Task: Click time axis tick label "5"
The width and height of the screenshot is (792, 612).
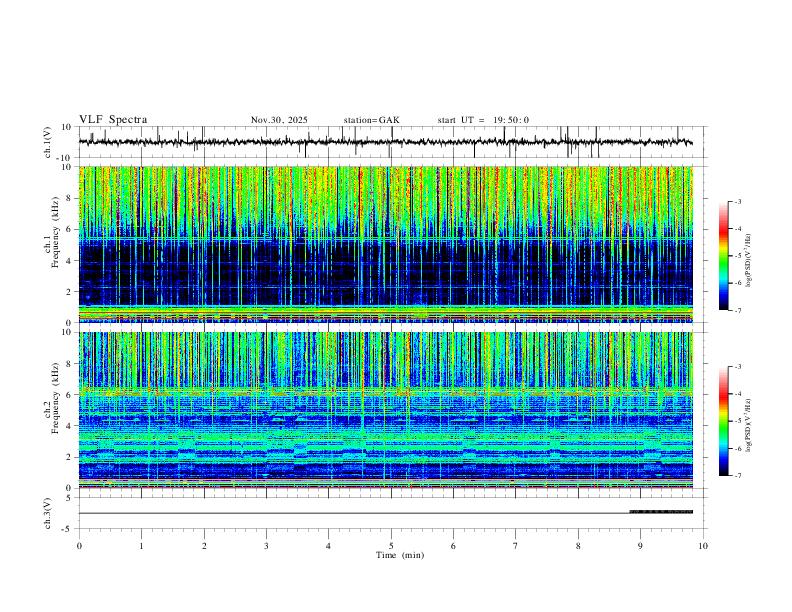Action: point(391,546)
